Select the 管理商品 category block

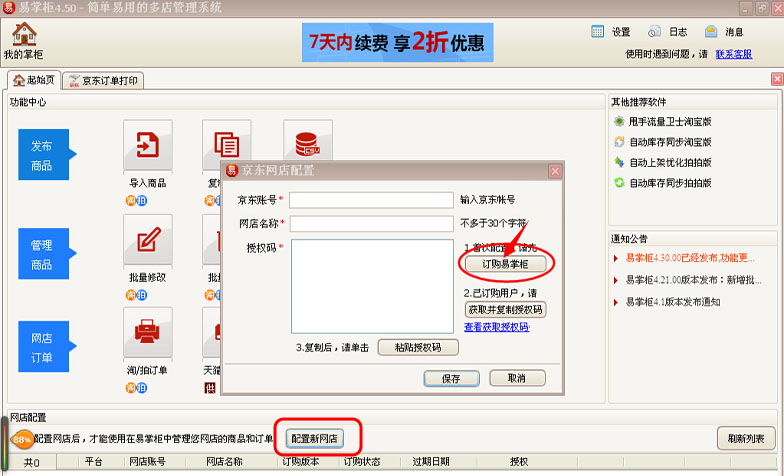click(x=44, y=254)
